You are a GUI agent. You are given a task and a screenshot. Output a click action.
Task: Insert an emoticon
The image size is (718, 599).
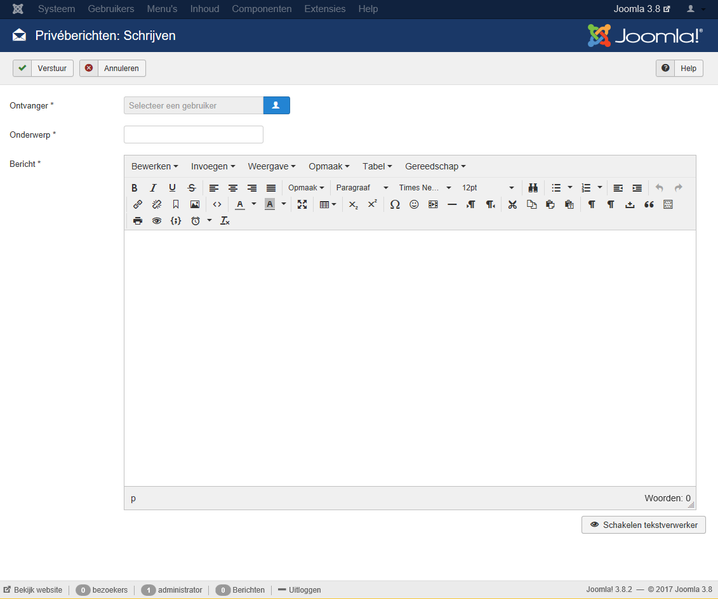pos(414,204)
